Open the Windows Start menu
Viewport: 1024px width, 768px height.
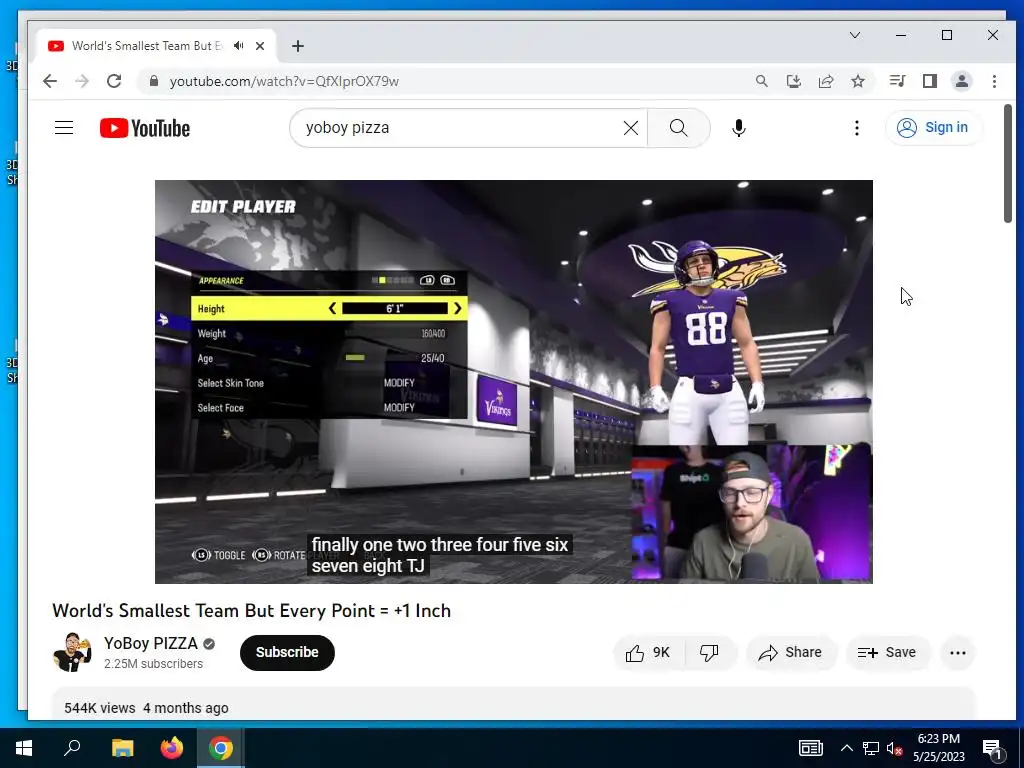24,748
